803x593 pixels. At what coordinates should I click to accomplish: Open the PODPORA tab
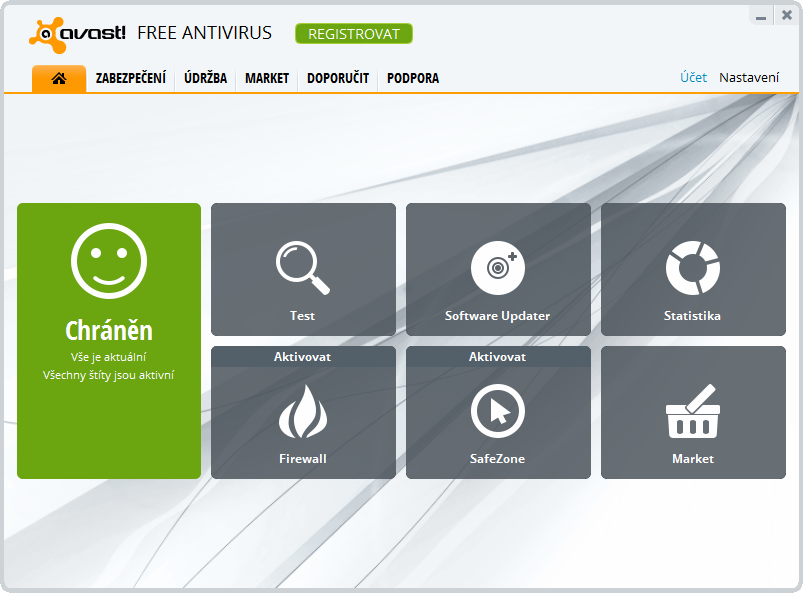tap(413, 78)
